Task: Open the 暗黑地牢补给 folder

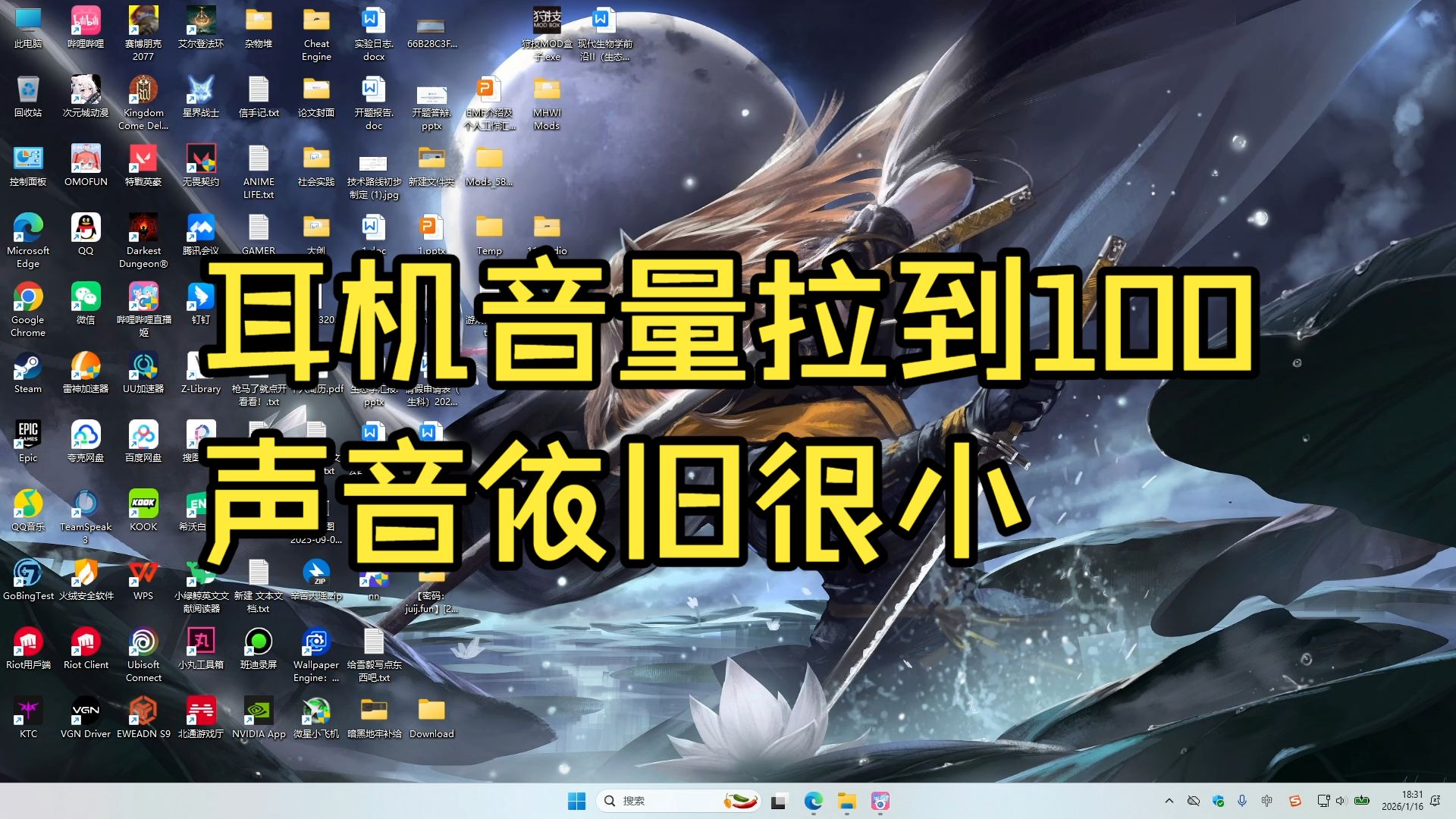Action: (374, 718)
